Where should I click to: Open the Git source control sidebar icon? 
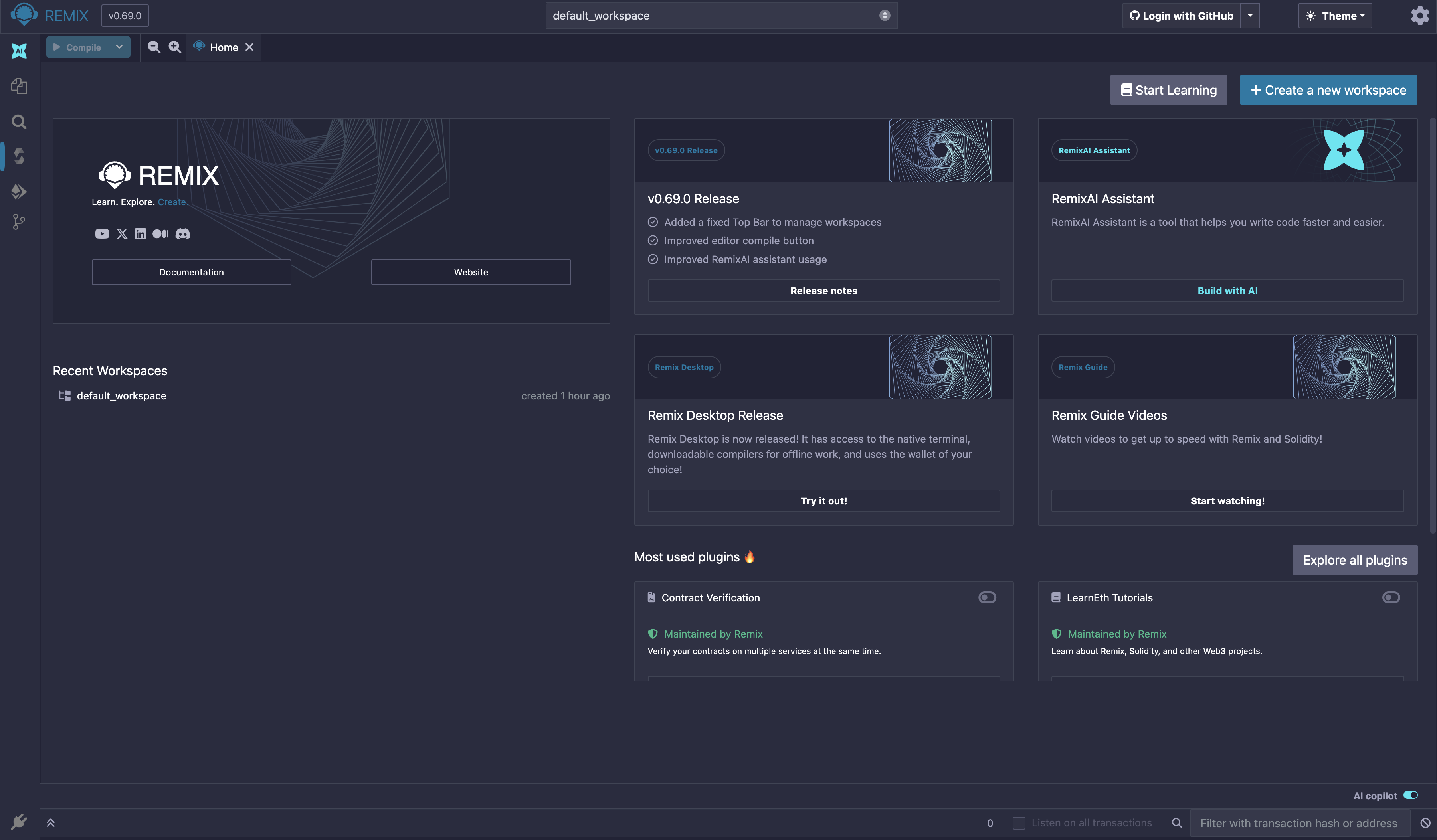[x=19, y=222]
